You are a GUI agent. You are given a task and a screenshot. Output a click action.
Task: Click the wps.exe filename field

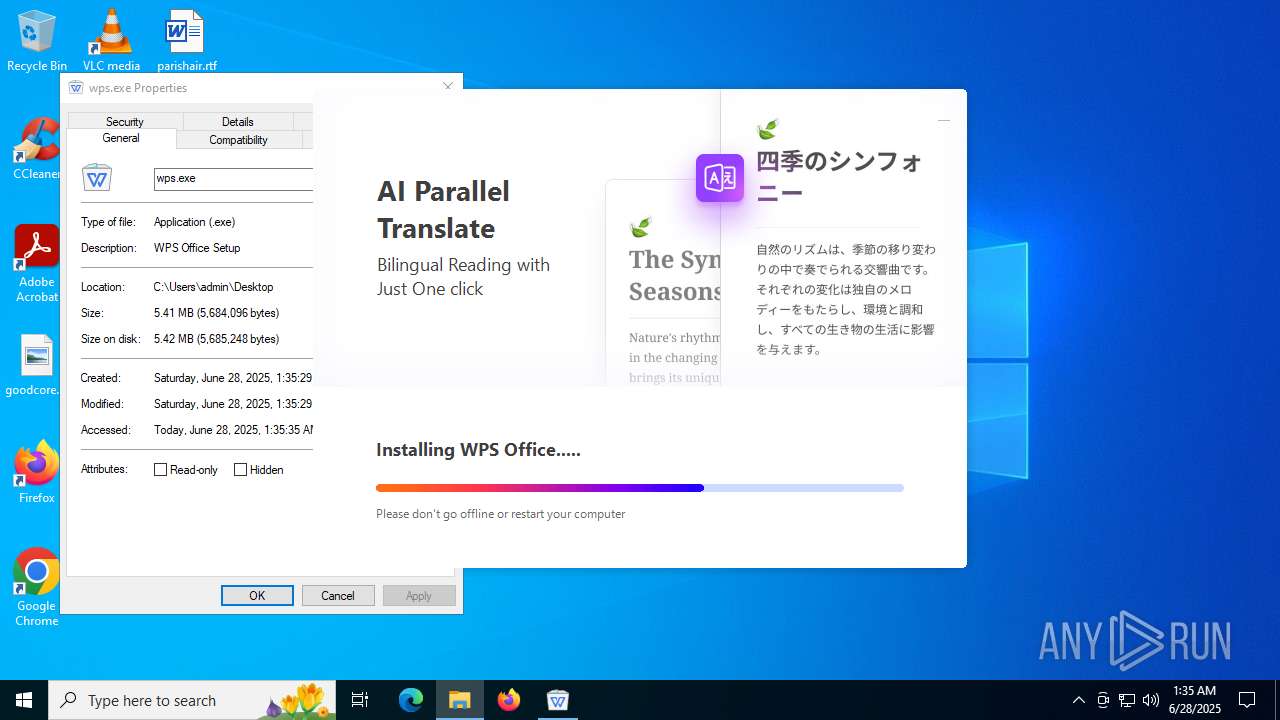[233, 179]
